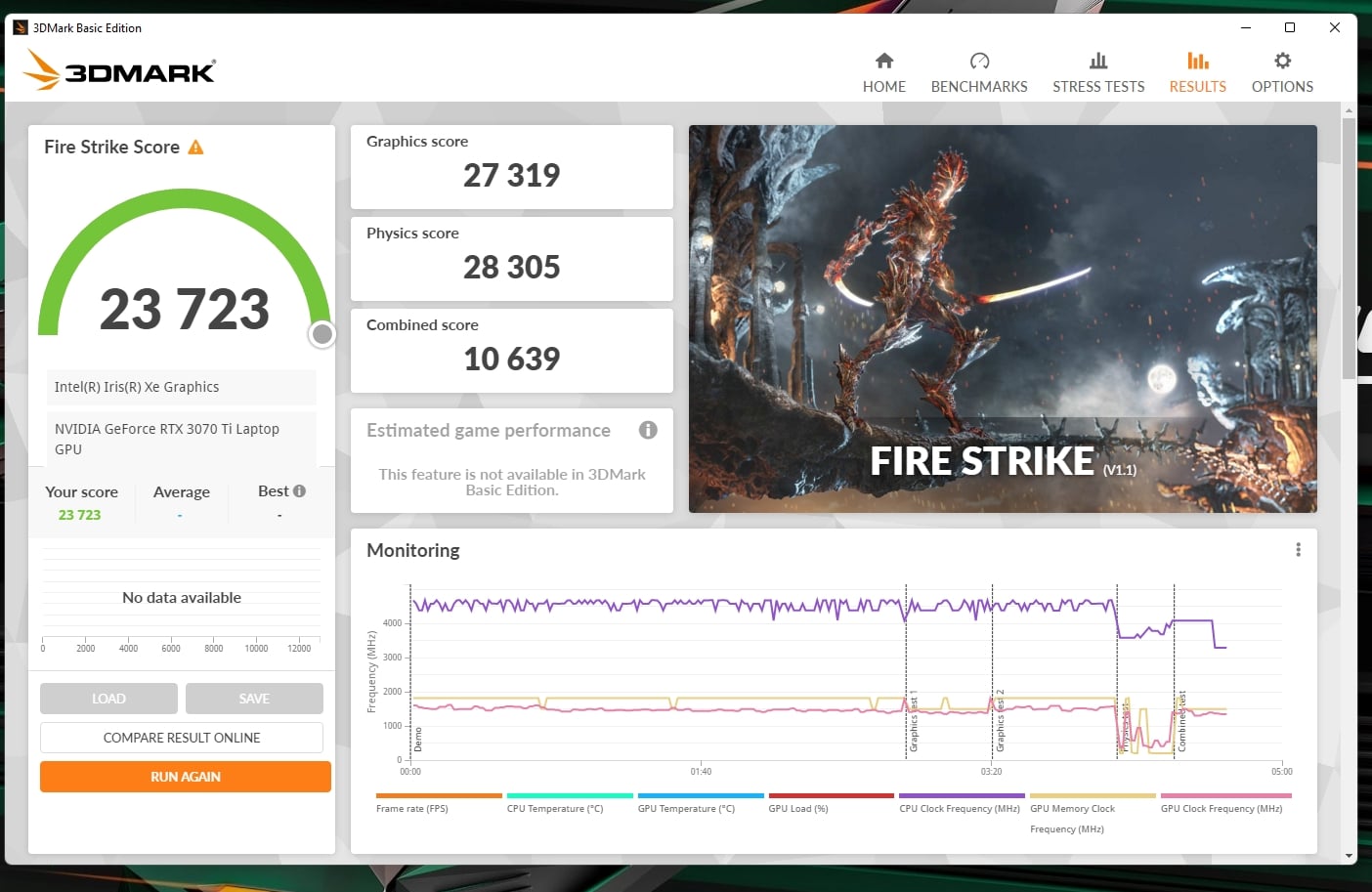This screenshot has width=1372, height=892.
Task: Open Monitoring panel three-dot menu
Action: pyautogui.click(x=1298, y=550)
